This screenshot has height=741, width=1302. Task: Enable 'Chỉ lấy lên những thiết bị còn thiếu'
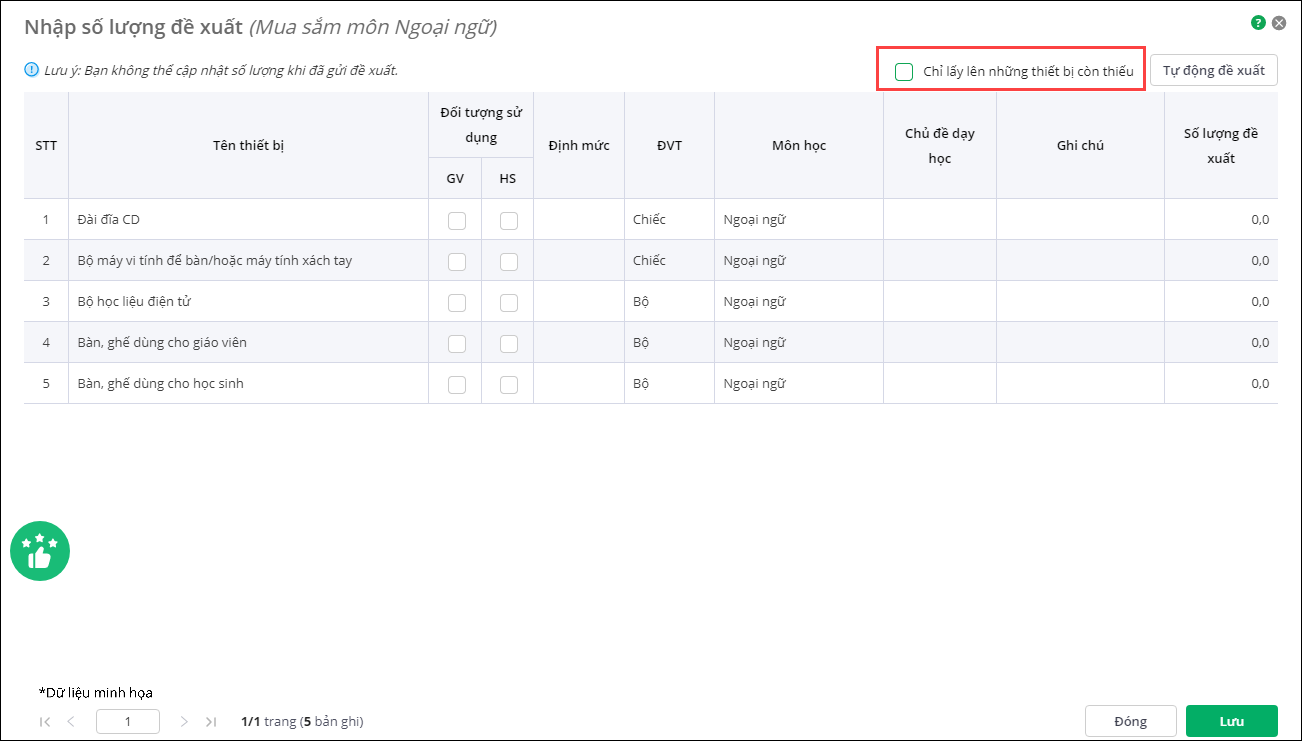click(x=904, y=71)
